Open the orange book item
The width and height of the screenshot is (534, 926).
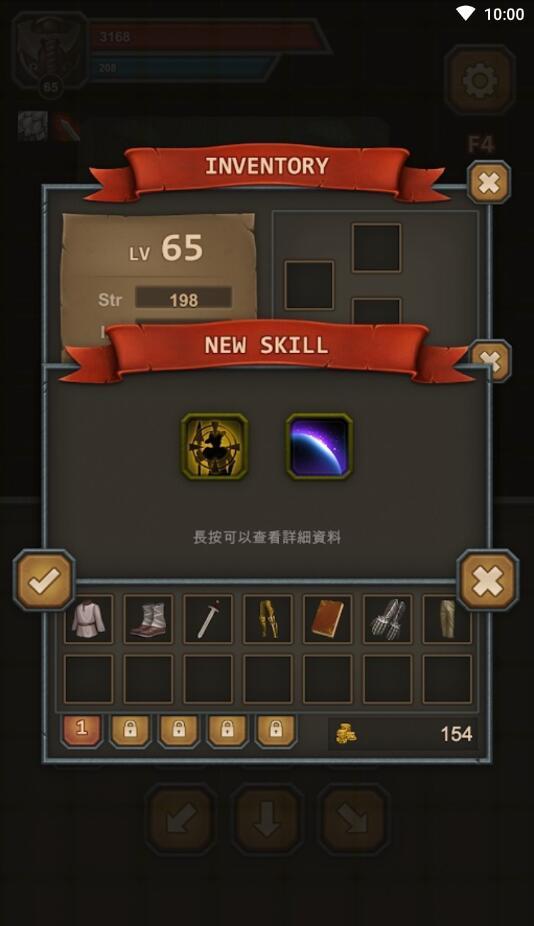pyautogui.click(x=327, y=619)
